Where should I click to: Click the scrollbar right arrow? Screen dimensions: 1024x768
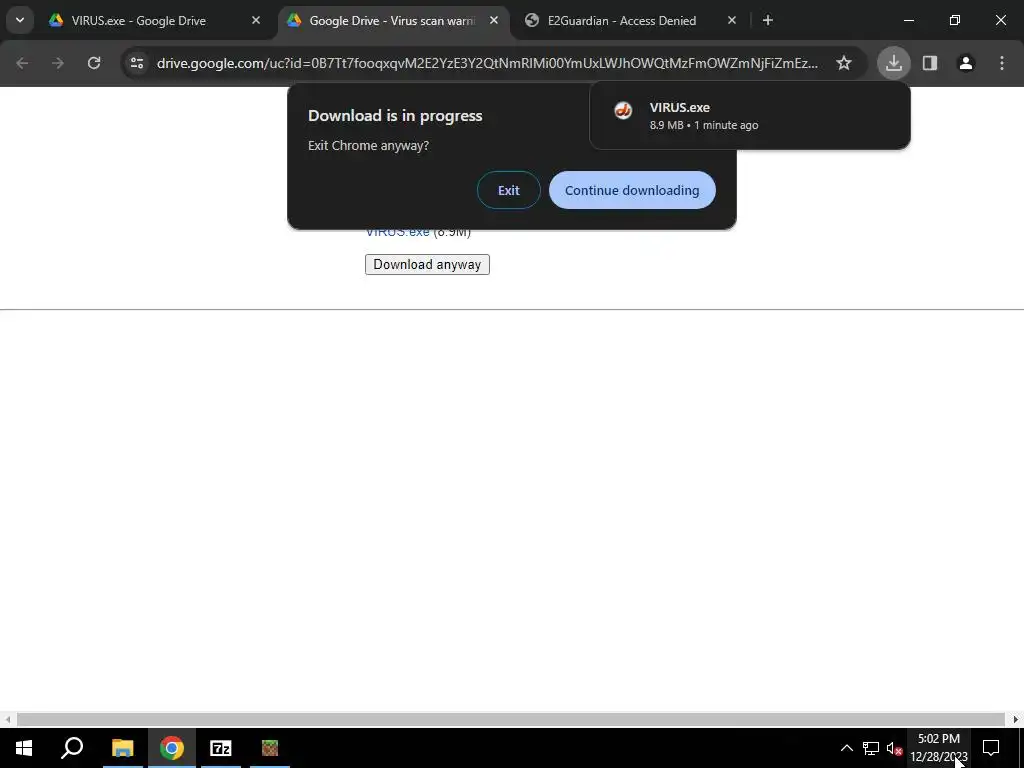(x=1016, y=719)
